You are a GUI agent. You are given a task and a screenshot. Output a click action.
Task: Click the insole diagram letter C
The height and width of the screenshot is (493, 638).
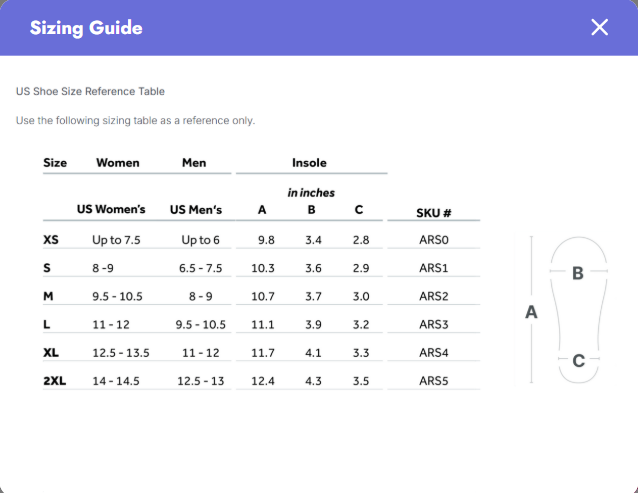tap(579, 361)
